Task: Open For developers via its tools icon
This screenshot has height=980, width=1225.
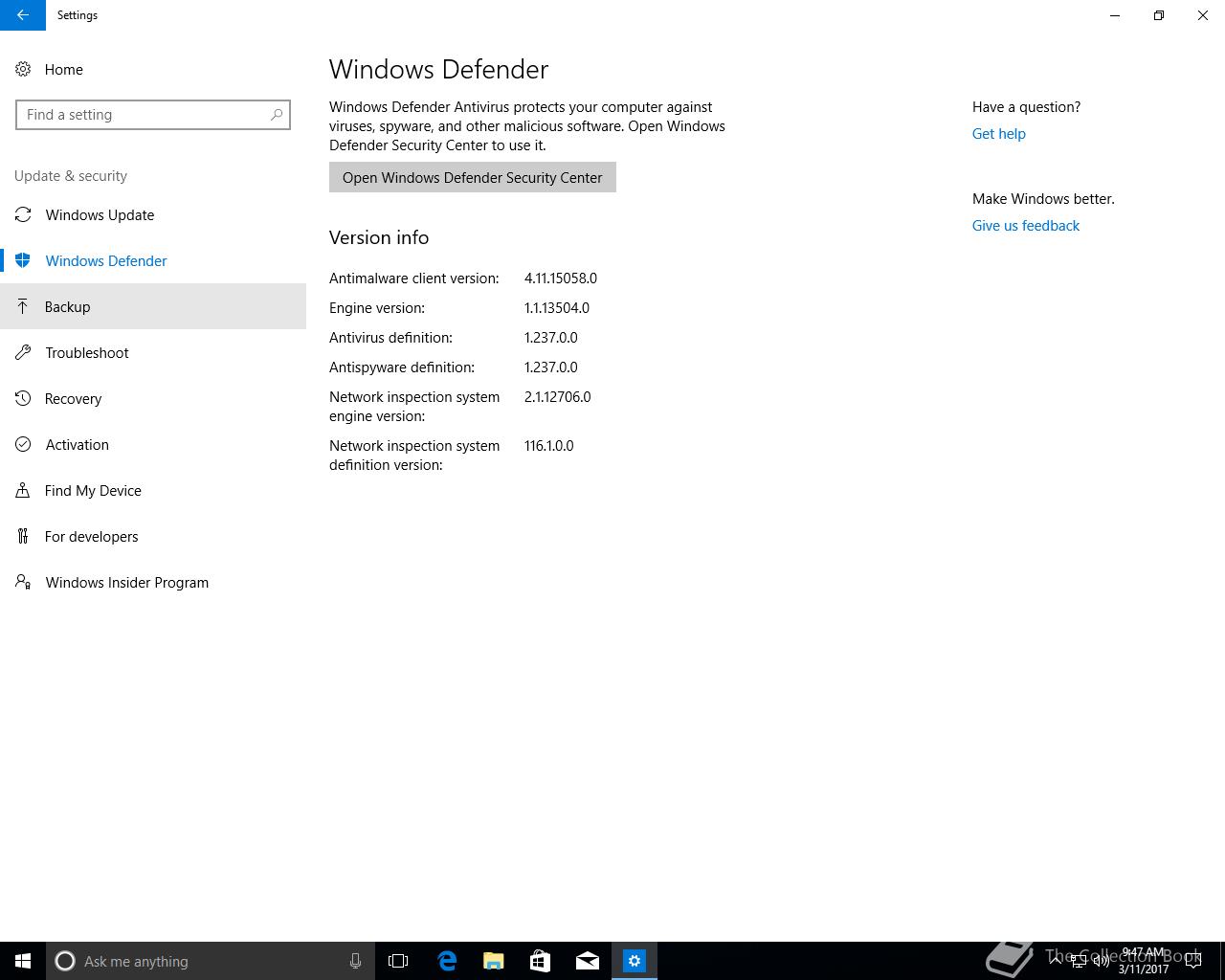Action: [x=23, y=537]
